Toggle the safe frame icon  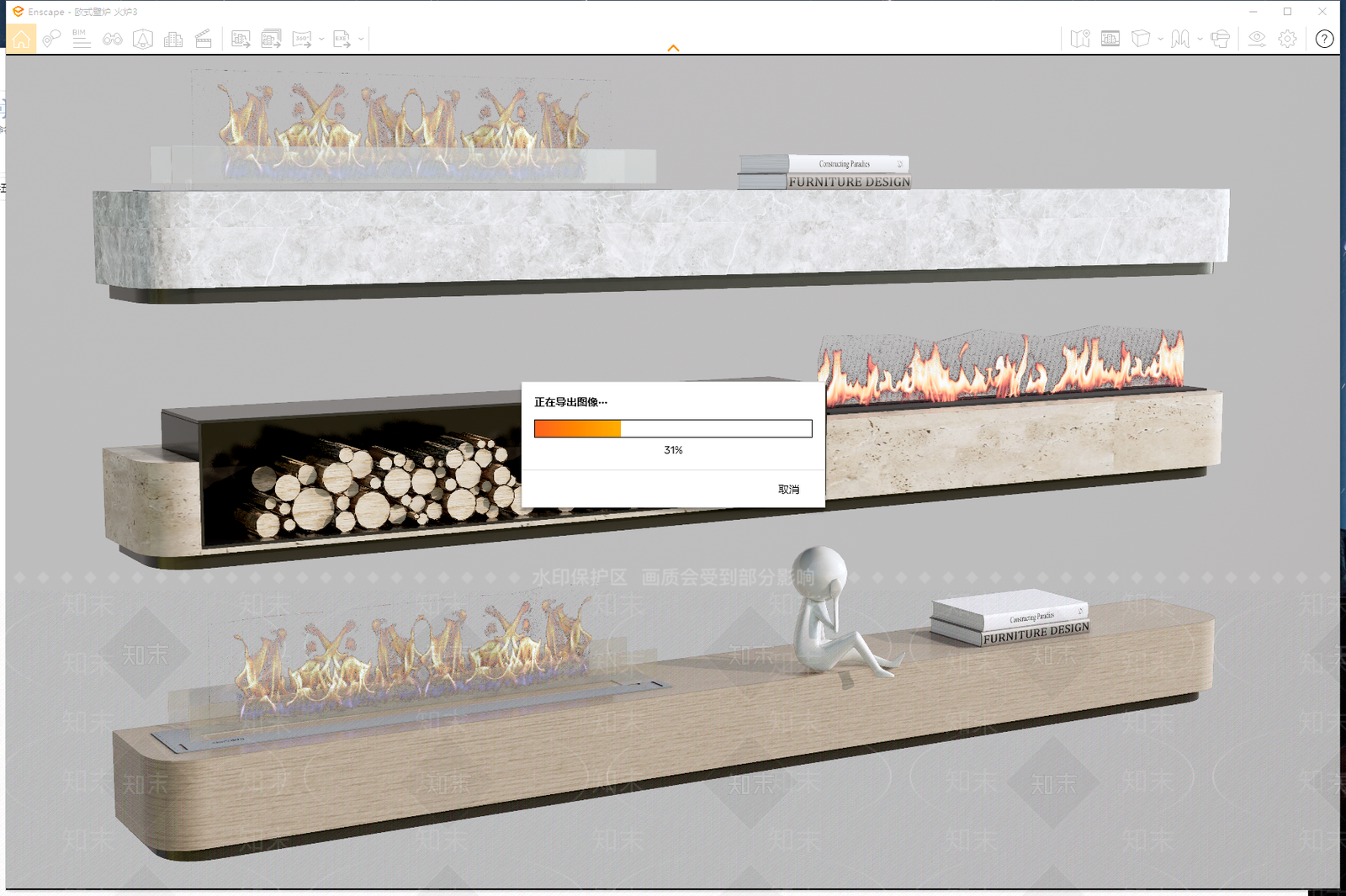pyautogui.click(x=1110, y=39)
